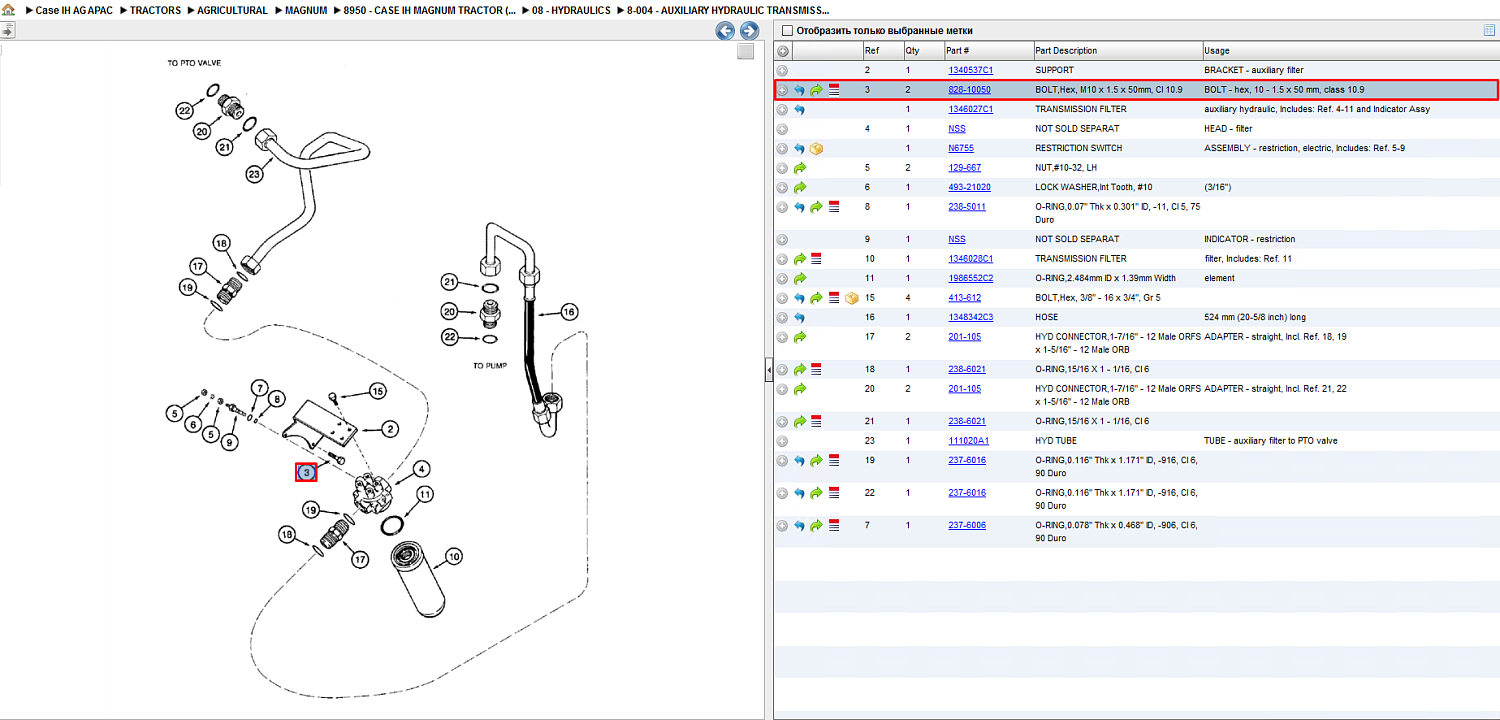Click the blue arrow on HOSE row 1348342C3

coord(799,317)
